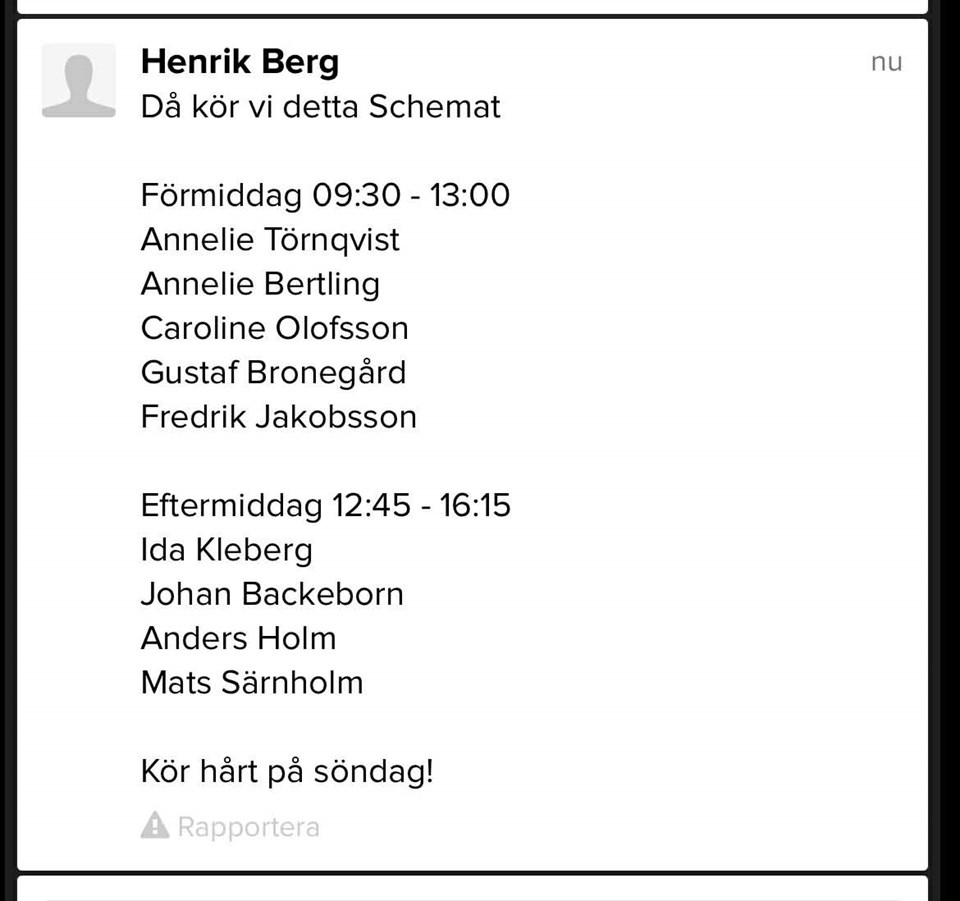Click the warning triangle icon beside Rapportera
The width and height of the screenshot is (960, 901).
coord(155,826)
